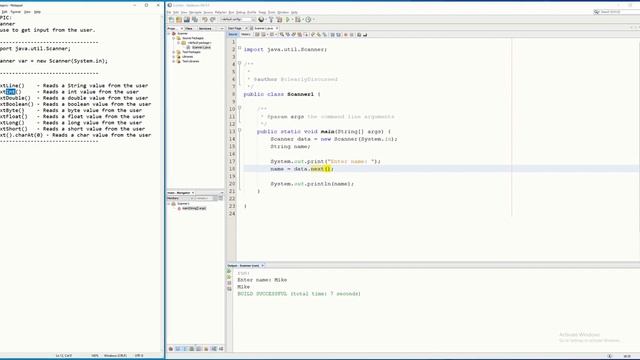Click the Clean and Build icon
This screenshot has width=640, height=360.
279,20
